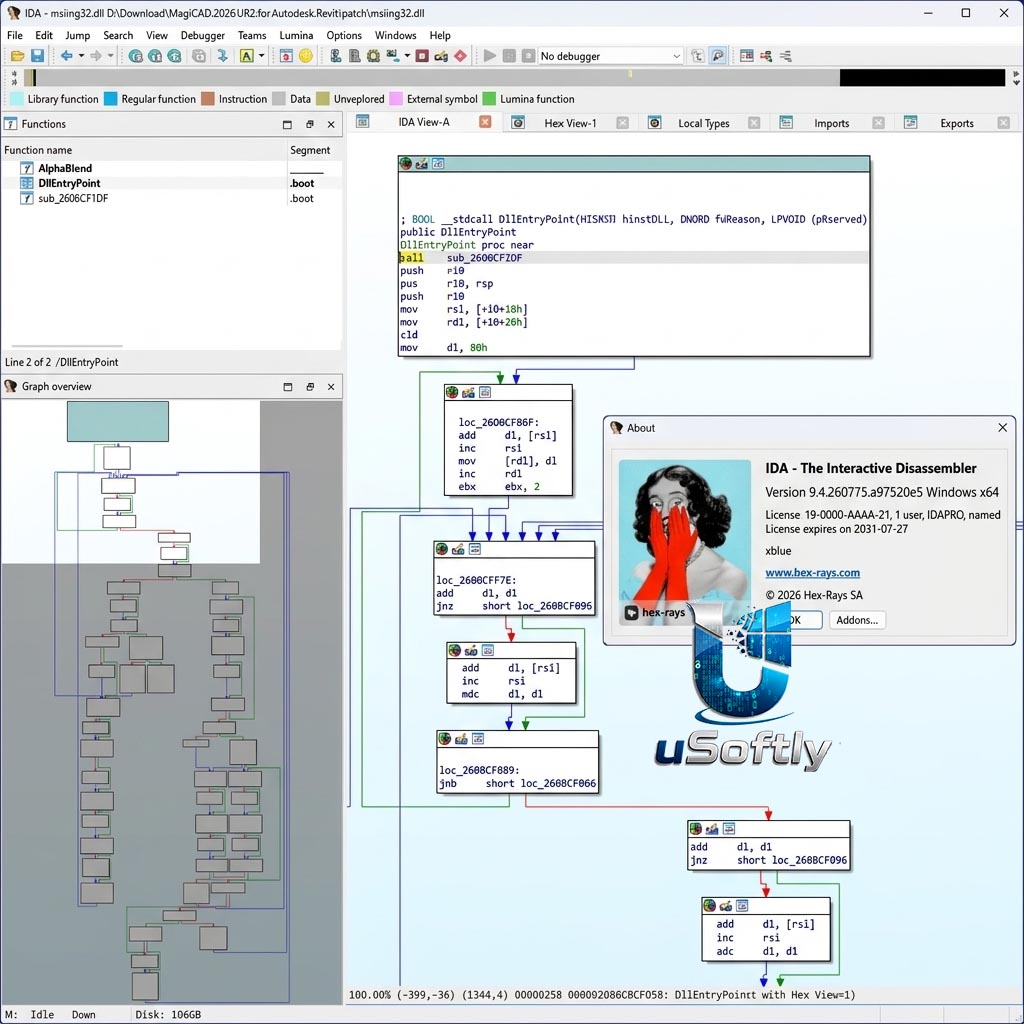
Task: Click the blue back navigation arrow
Action: (66, 56)
